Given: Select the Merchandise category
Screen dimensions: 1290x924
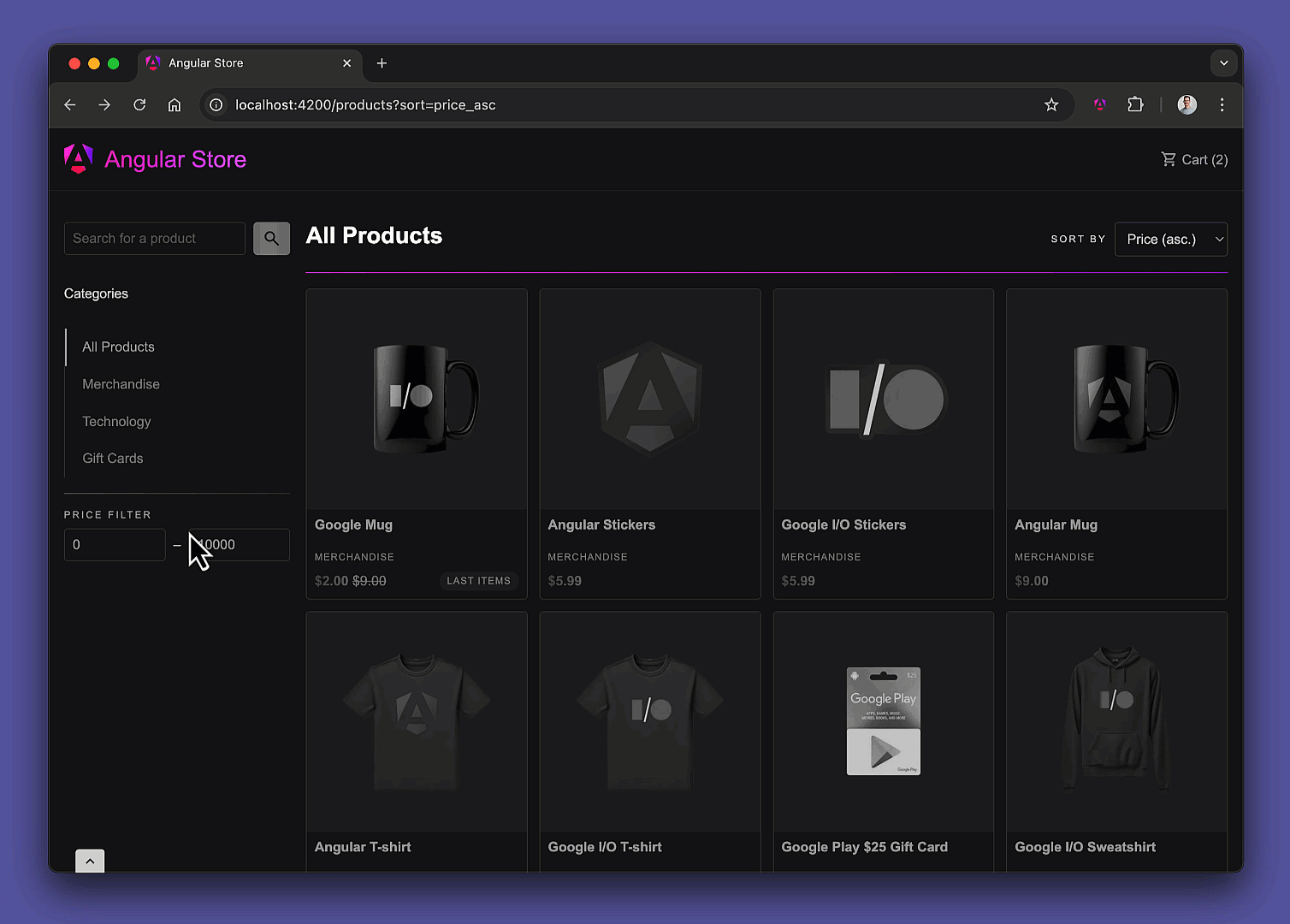Looking at the screenshot, I should [121, 384].
